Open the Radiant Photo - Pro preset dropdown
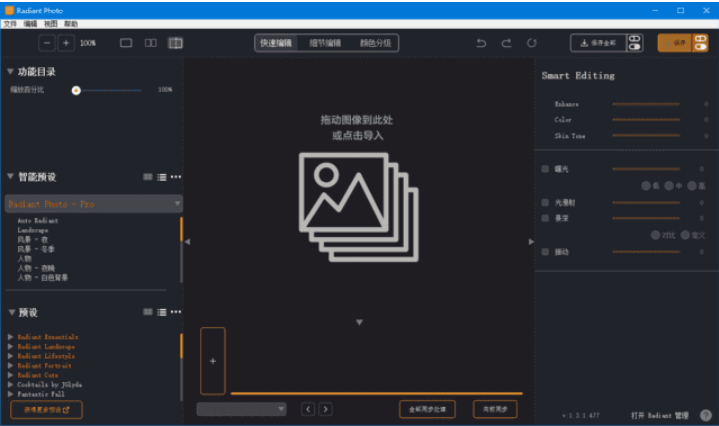The height and width of the screenshot is (426, 719). 94,203
